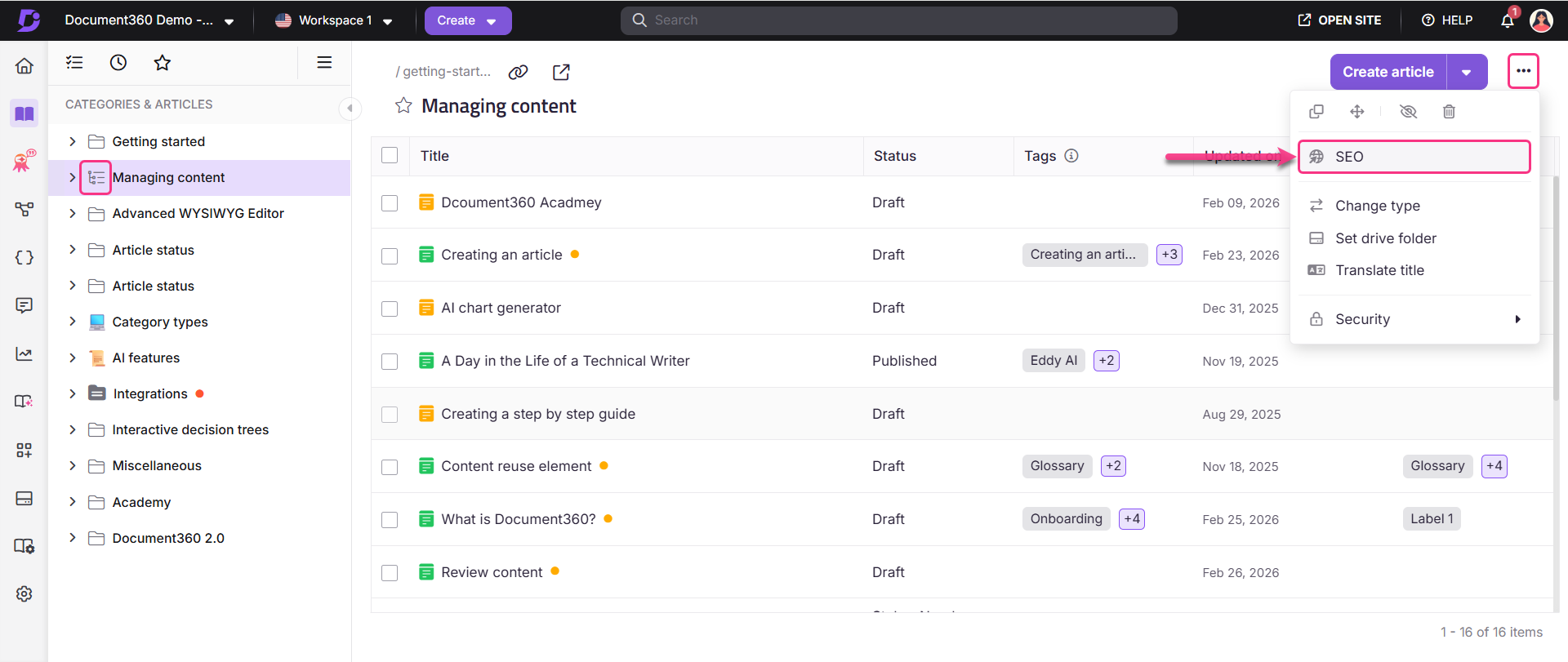The height and width of the screenshot is (662, 1568).
Task: Show recent items clock icon
Action: coord(118,62)
